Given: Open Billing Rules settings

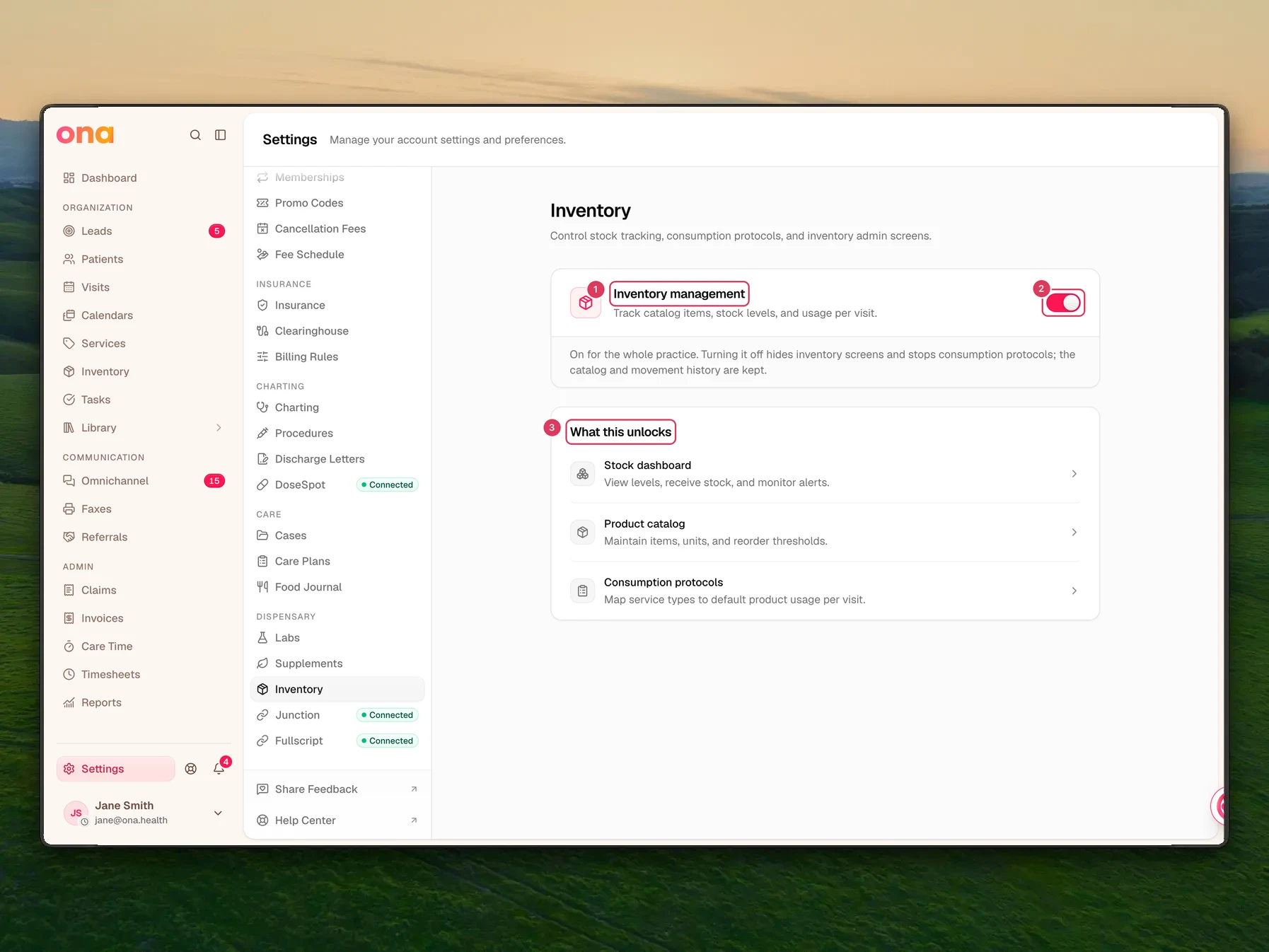Looking at the screenshot, I should click(x=337, y=357).
